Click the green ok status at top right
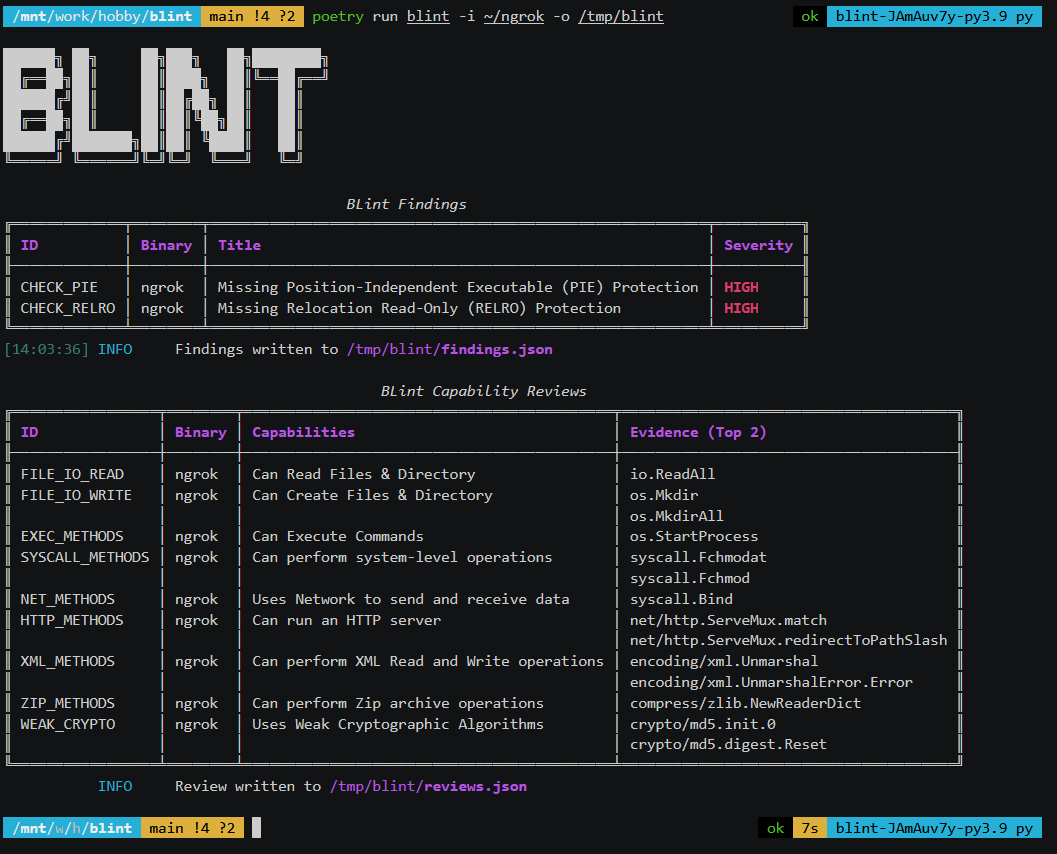The width and height of the screenshot is (1057, 854). tap(809, 16)
